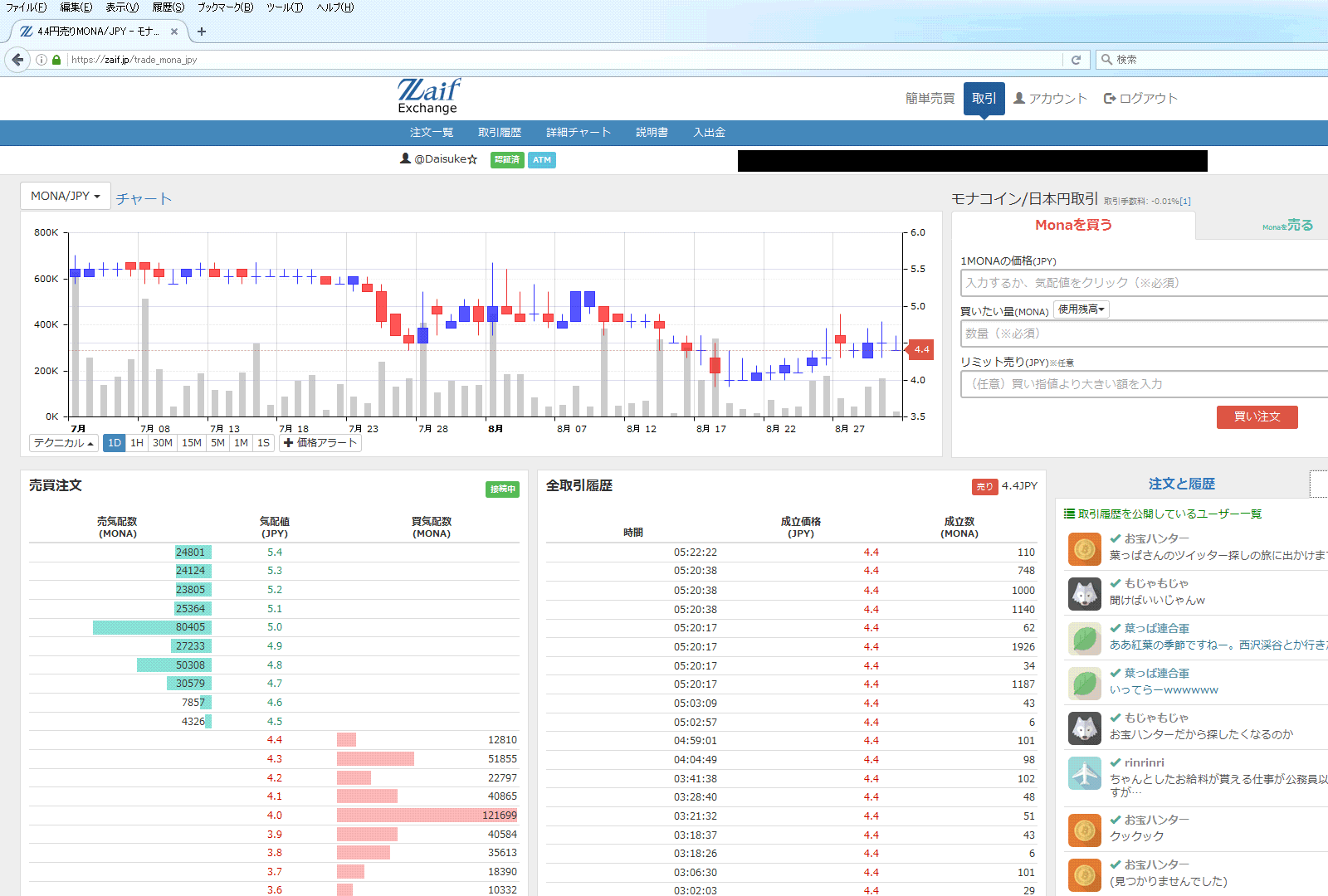Open 詳細チャート in the blue navbar
Viewport: 1328px width, 896px height.
click(579, 133)
